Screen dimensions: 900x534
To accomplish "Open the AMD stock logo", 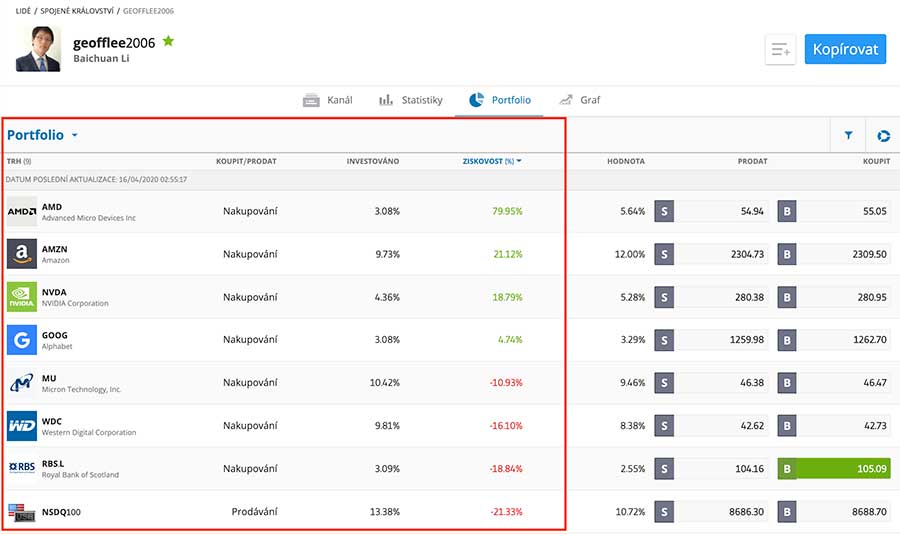I will point(22,211).
